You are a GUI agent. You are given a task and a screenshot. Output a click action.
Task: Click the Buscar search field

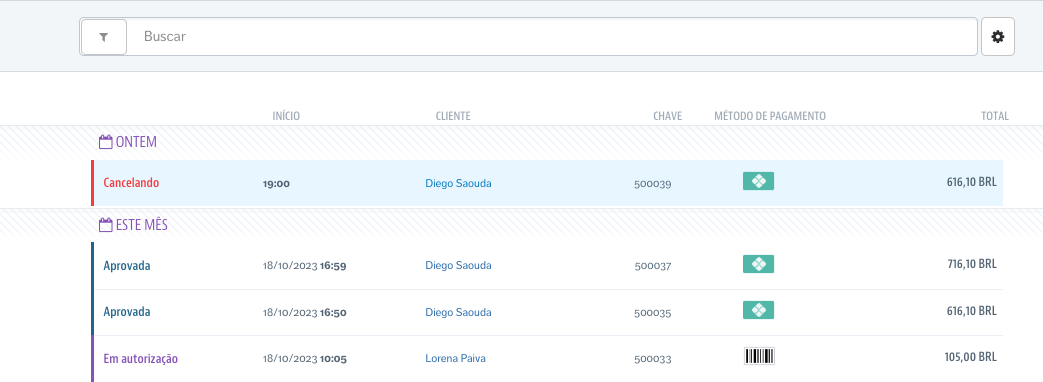(x=552, y=37)
